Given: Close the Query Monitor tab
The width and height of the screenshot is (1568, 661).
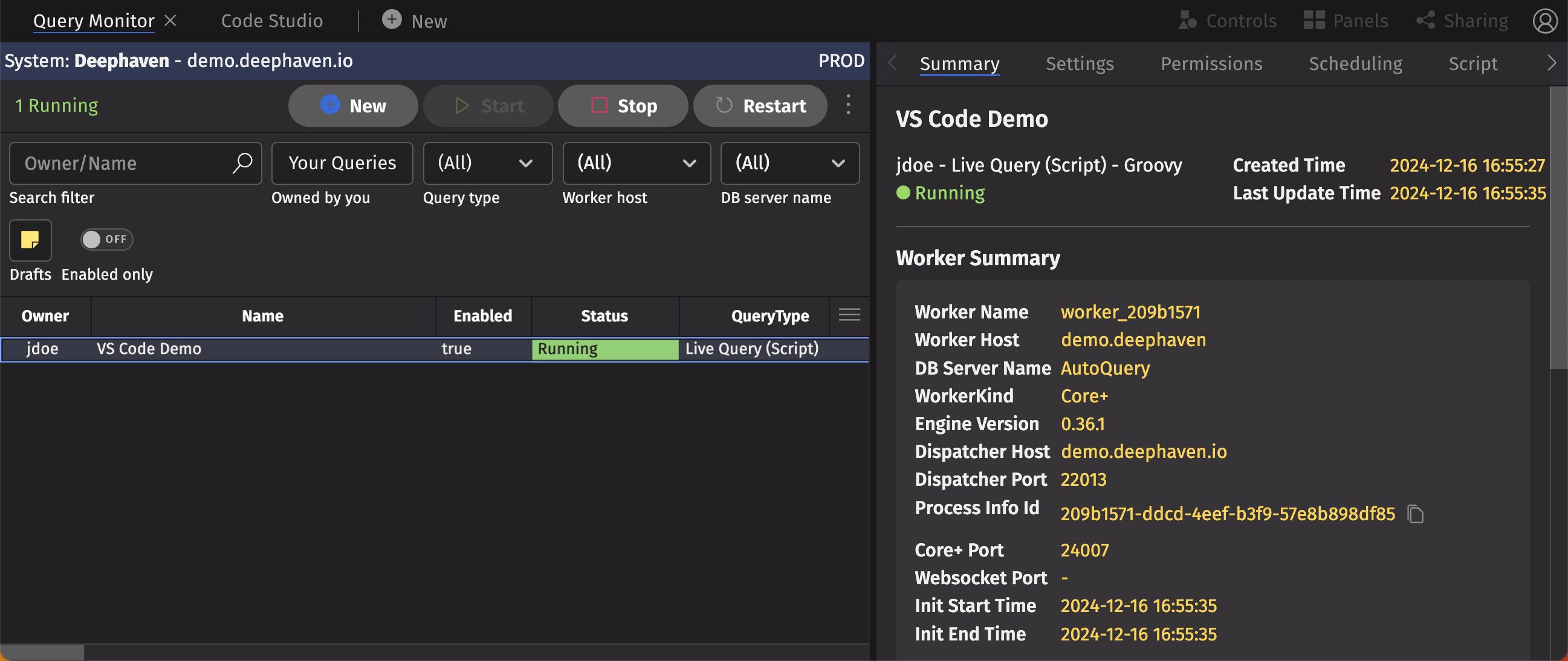Looking at the screenshot, I should click(171, 21).
